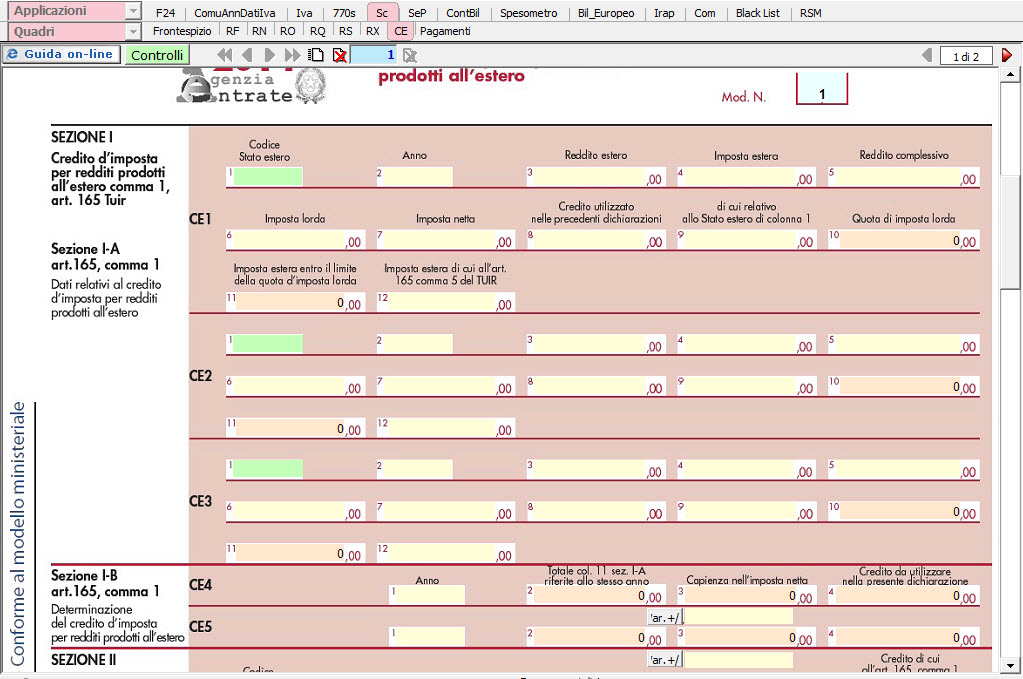Go to next module with single right arrow
The image size is (1023, 679).
click(x=270, y=55)
